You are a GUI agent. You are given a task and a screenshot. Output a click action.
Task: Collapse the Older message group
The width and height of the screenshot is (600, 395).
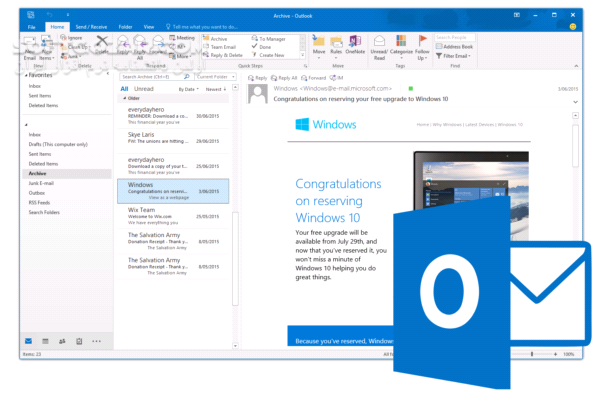tap(124, 98)
